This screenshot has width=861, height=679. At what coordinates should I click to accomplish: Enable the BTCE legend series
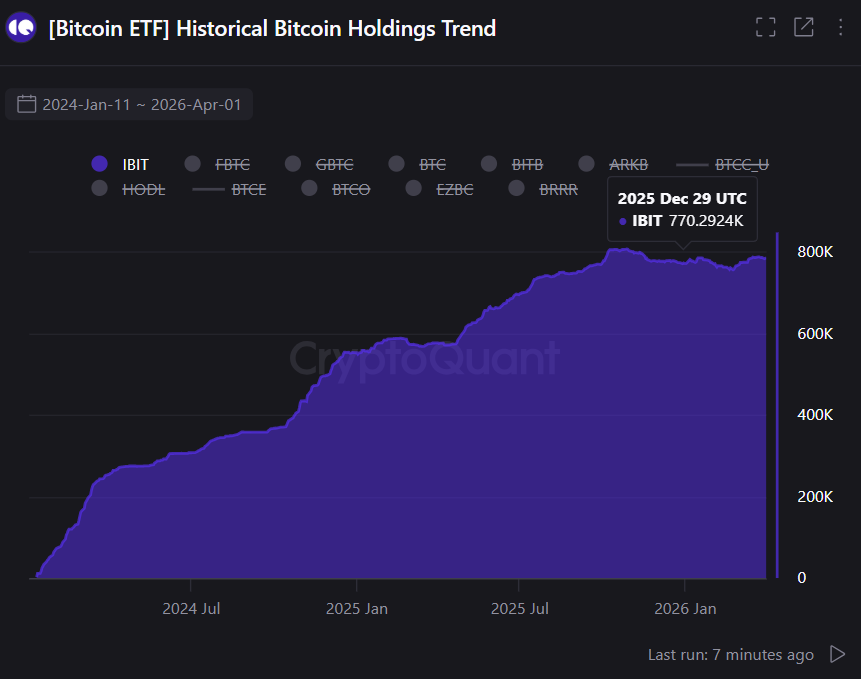pyautogui.click(x=230, y=189)
